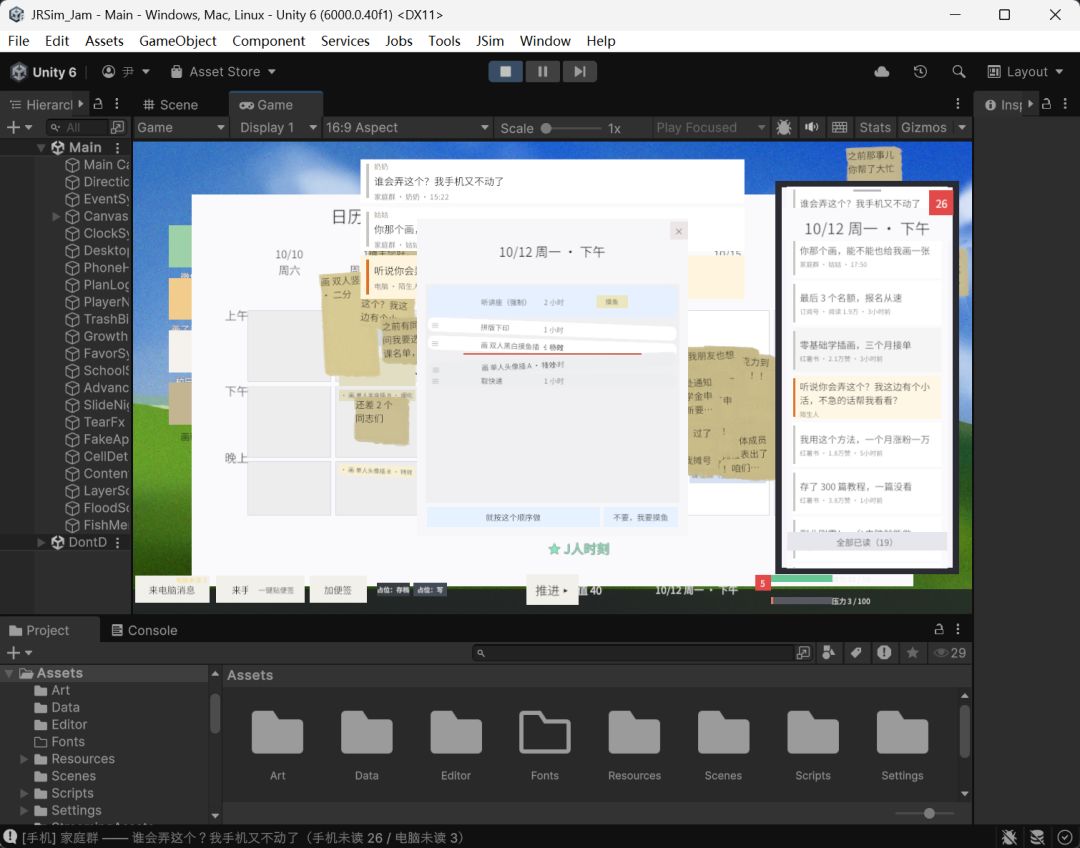Open the JSim menu

[x=490, y=41]
